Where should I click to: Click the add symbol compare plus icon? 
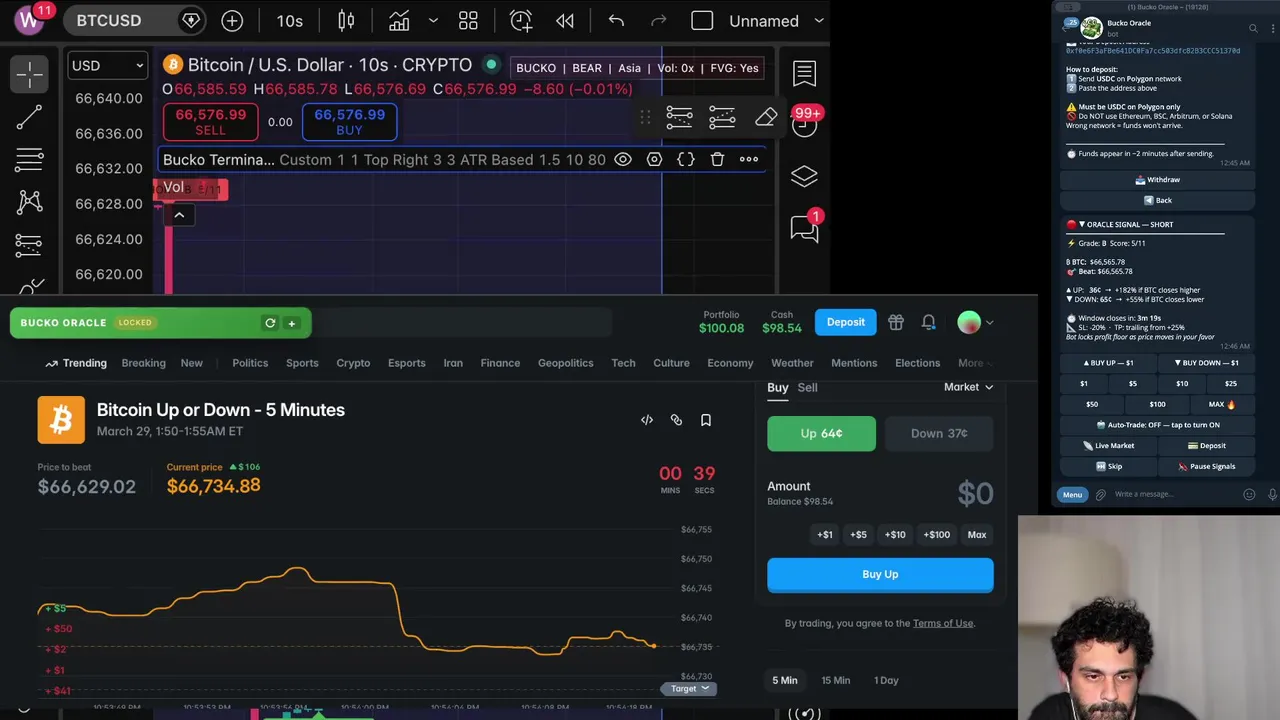(x=232, y=21)
